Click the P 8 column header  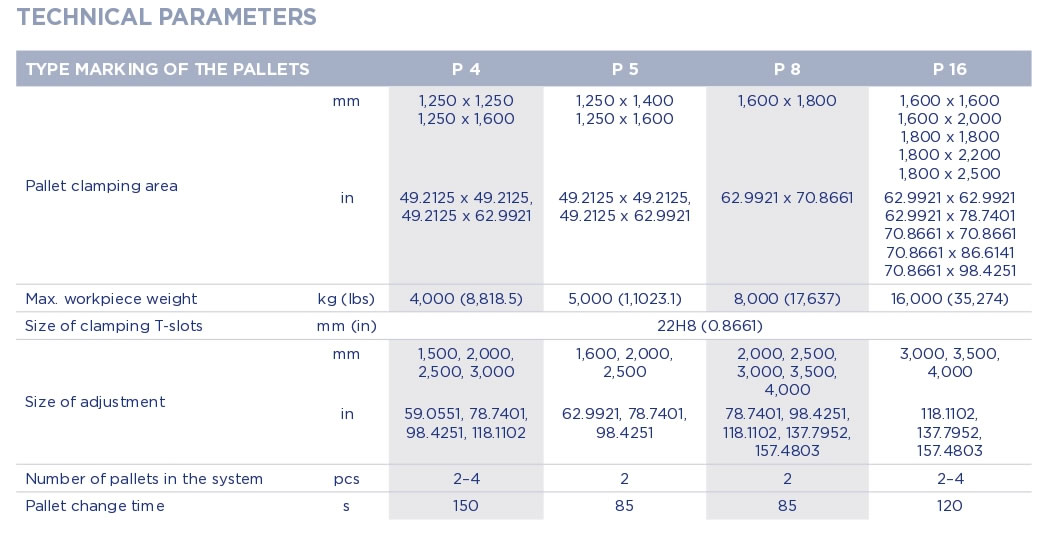click(787, 69)
